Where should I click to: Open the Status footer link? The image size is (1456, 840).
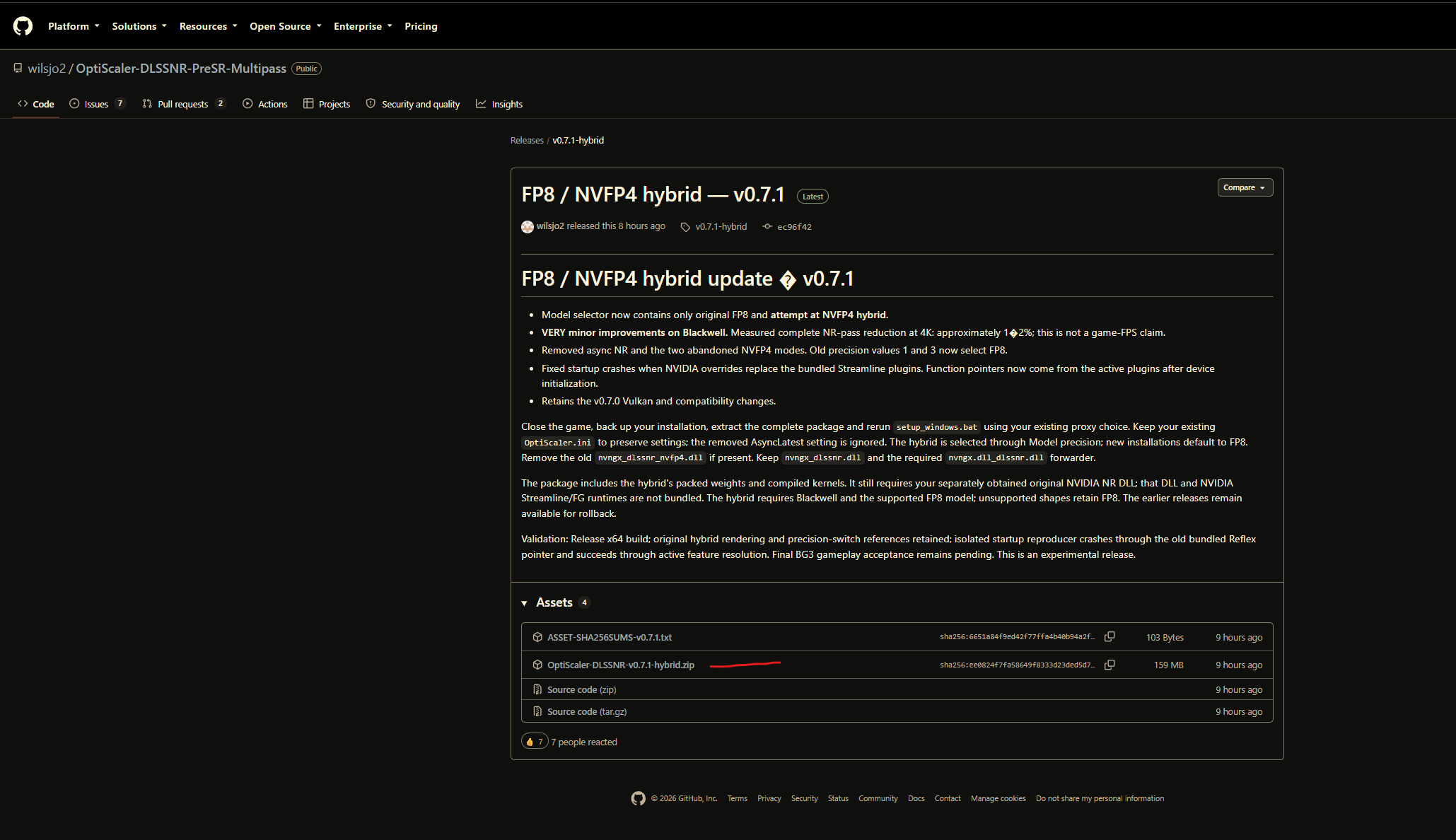[838, 798]
